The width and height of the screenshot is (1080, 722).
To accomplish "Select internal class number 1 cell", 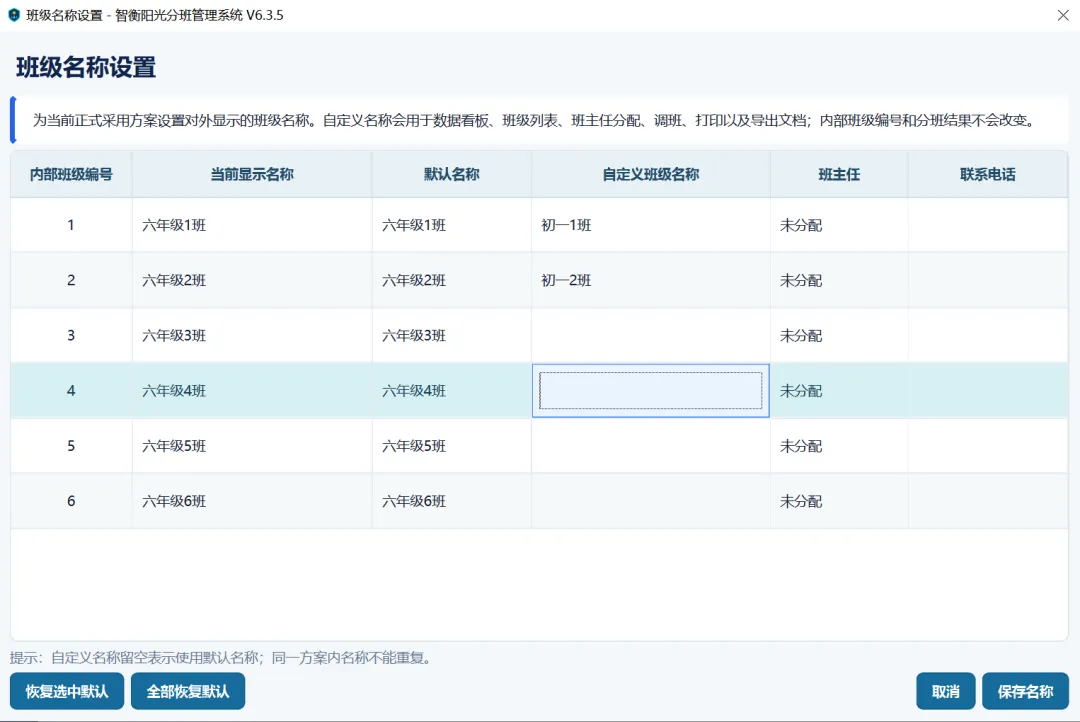I will coord(71,225).
